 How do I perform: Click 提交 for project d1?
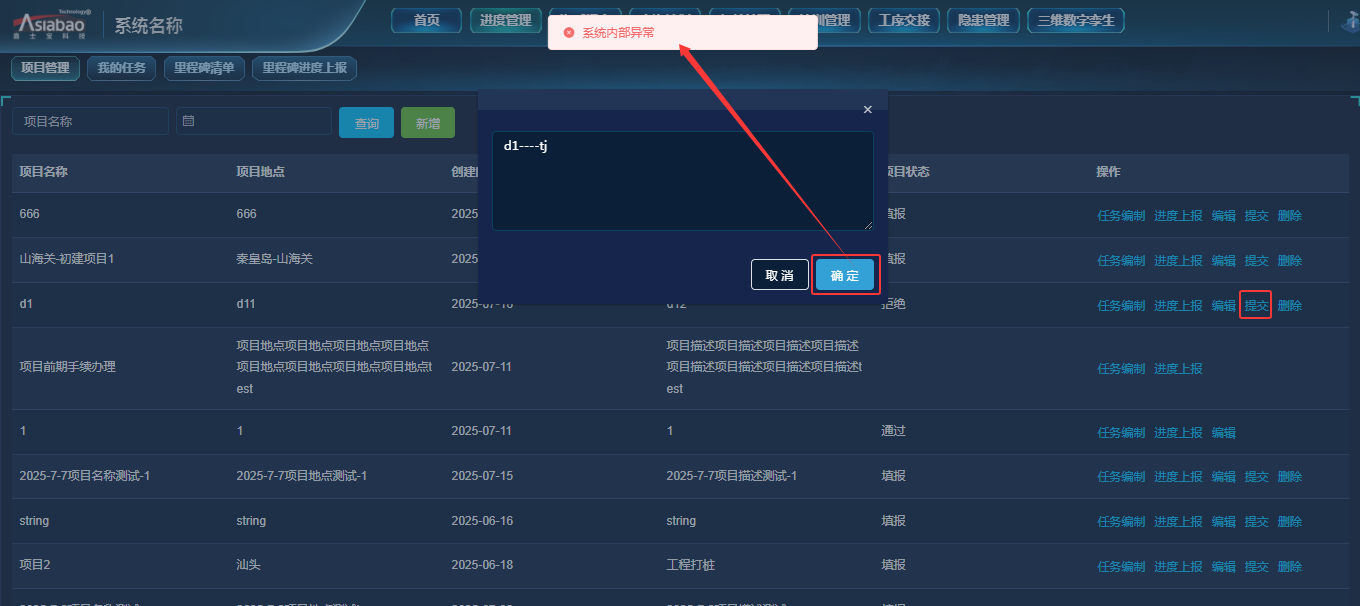tap(1257, 306)
